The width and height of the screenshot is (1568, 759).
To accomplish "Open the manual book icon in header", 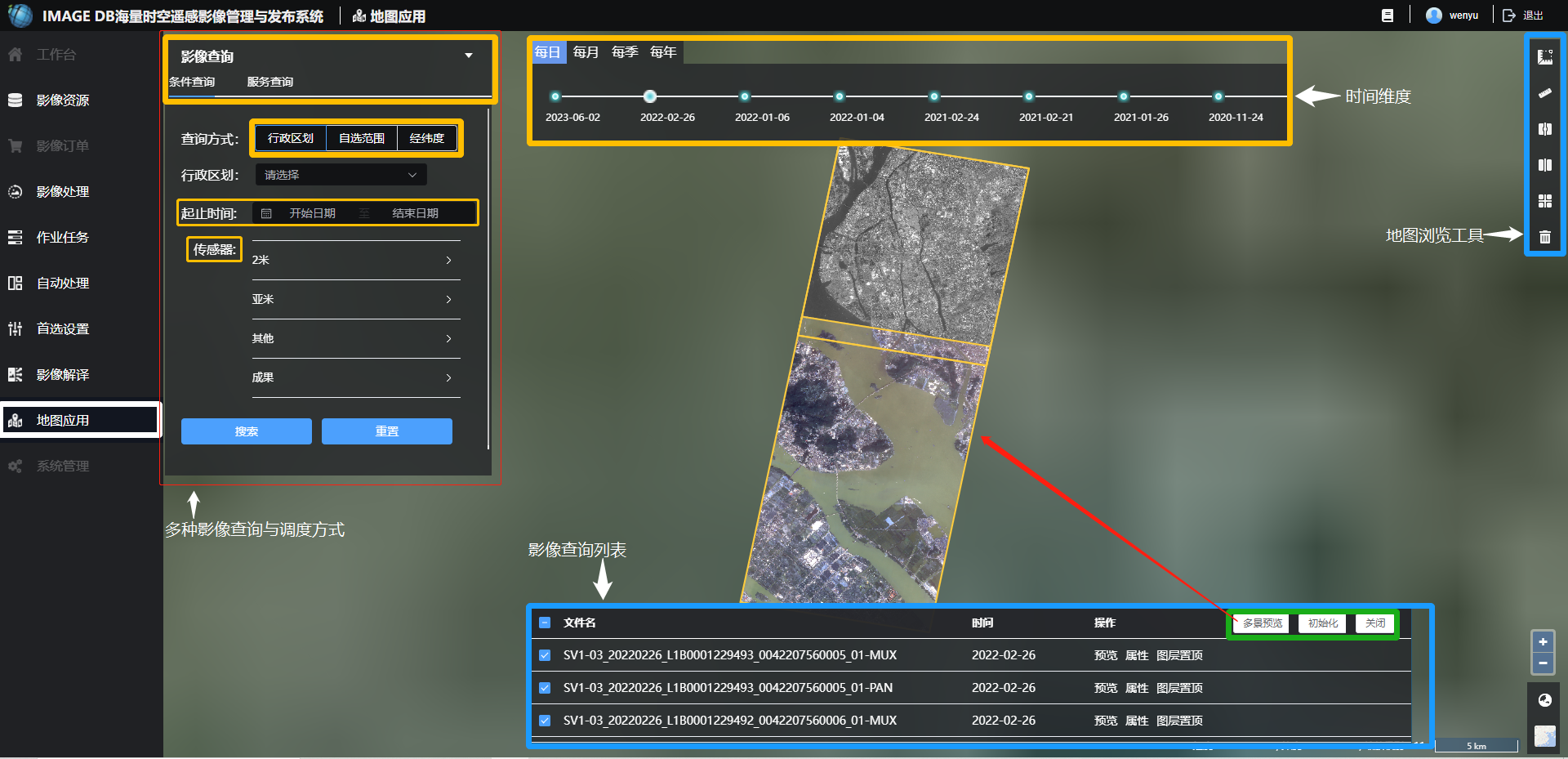I will pyautogui.click(x=1387, y=16).
